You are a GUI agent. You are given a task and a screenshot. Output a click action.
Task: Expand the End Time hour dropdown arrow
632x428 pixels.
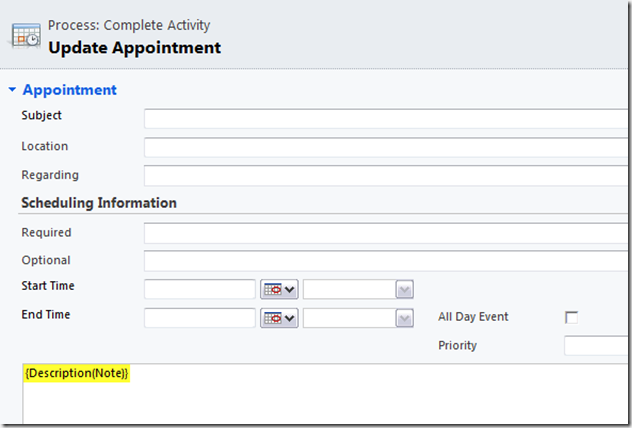(x=404, y=318)
